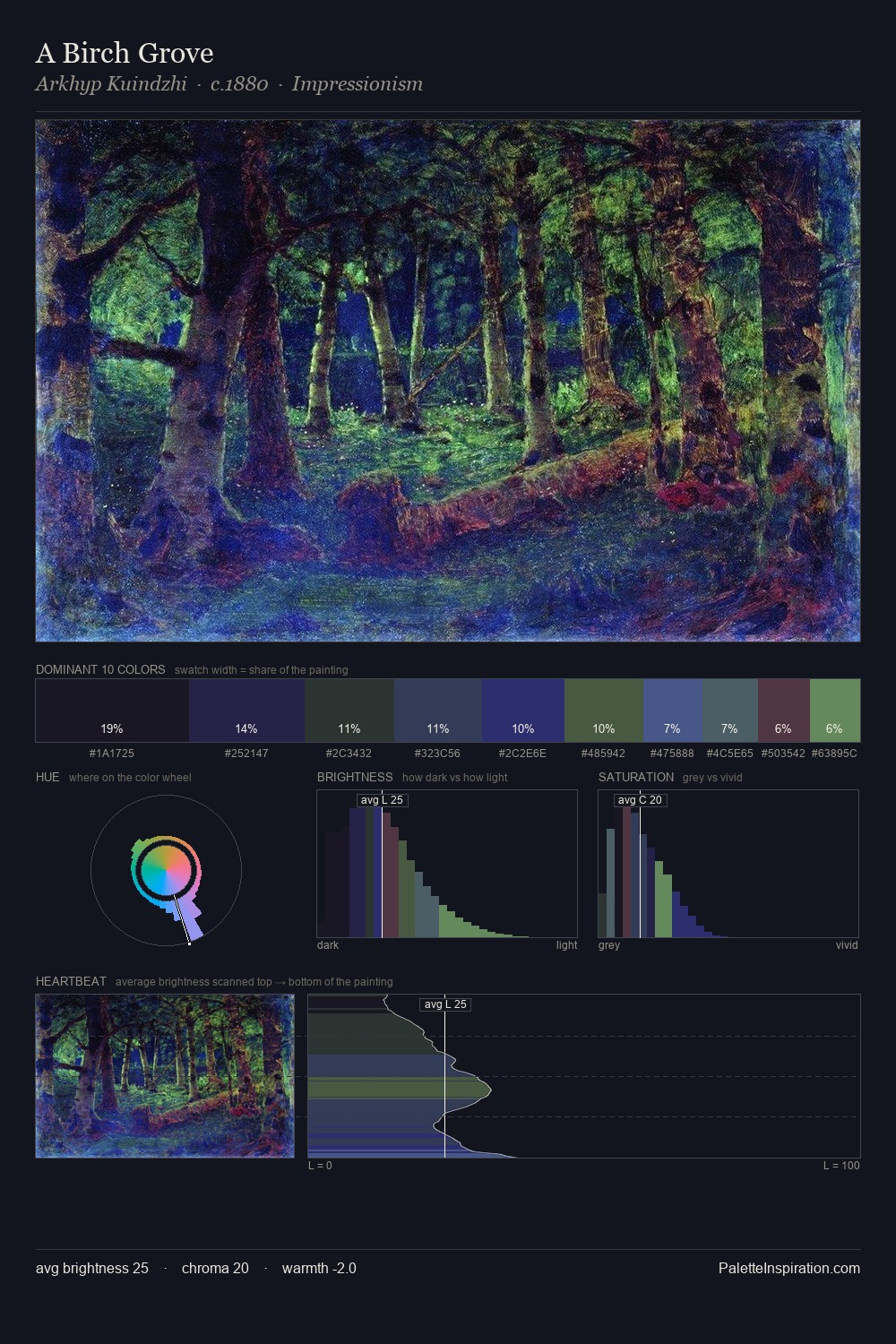Click the heartbeat scan description caption

tap(254, 981)
